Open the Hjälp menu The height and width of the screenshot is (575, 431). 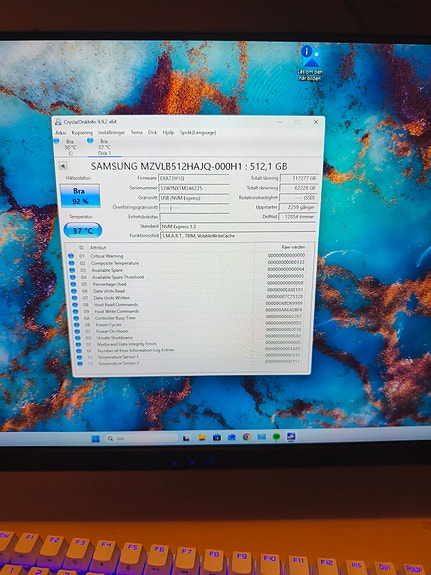(168, 132)
